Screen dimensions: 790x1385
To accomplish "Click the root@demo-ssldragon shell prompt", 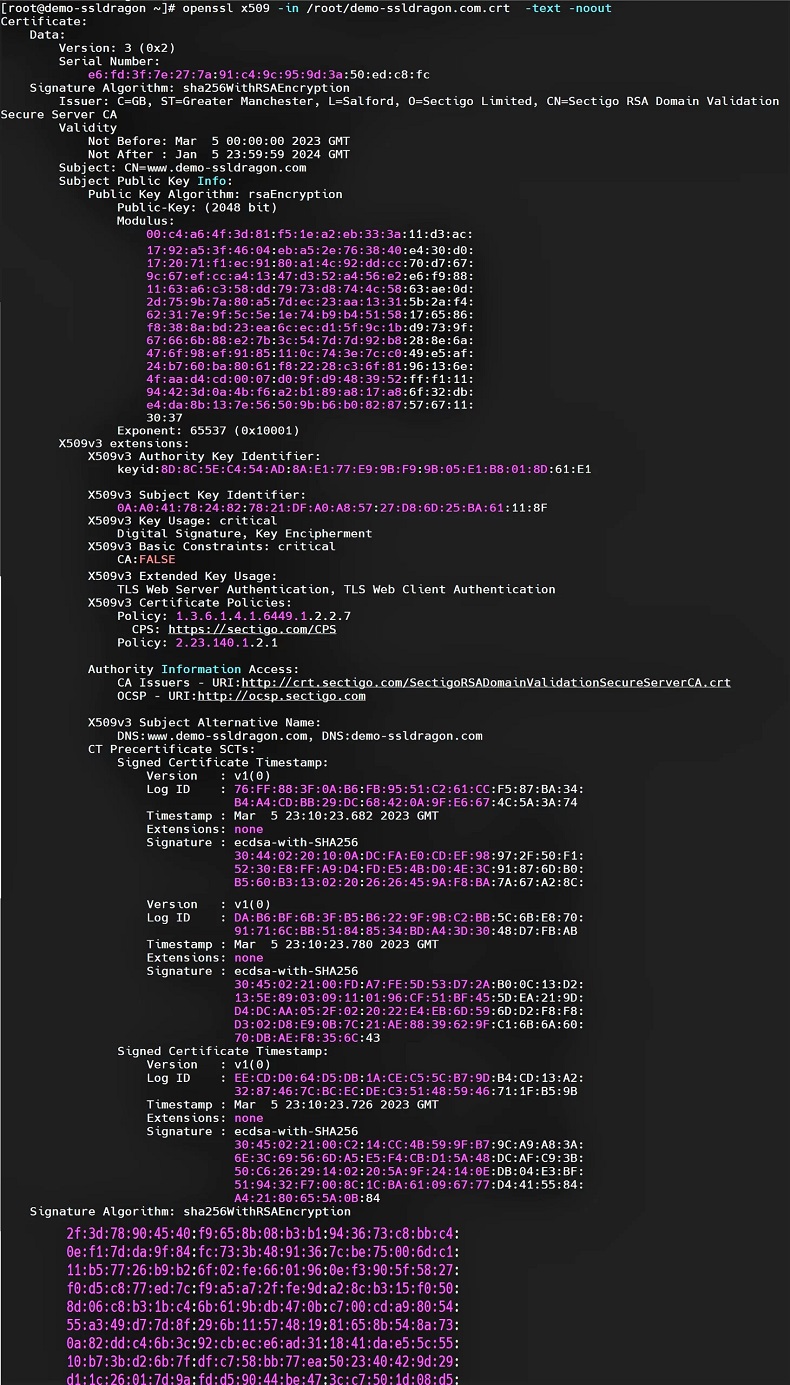I will tap(90, 8).
